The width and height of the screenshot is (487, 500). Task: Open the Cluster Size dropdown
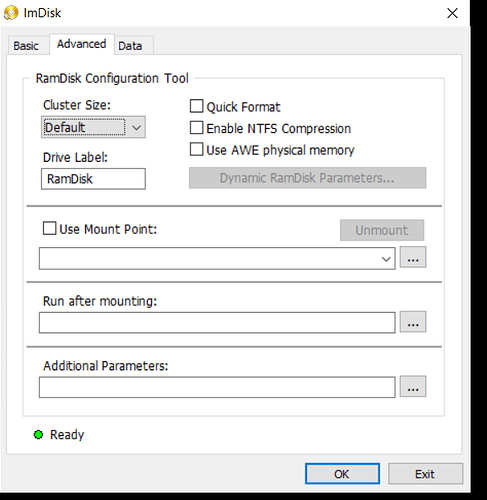[x=93, y=127]
